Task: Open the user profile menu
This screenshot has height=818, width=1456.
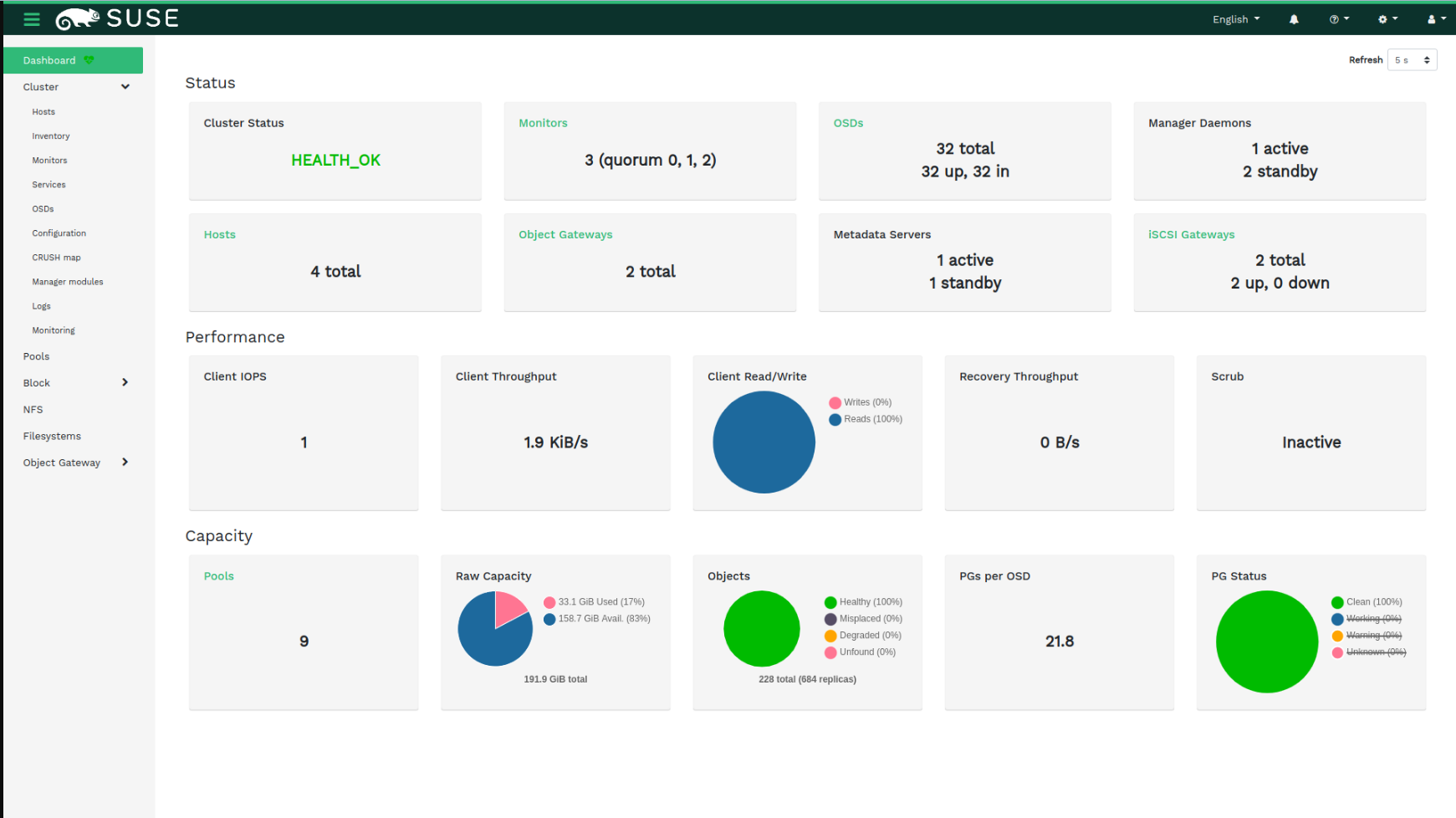Action: tap(1436, 19)
